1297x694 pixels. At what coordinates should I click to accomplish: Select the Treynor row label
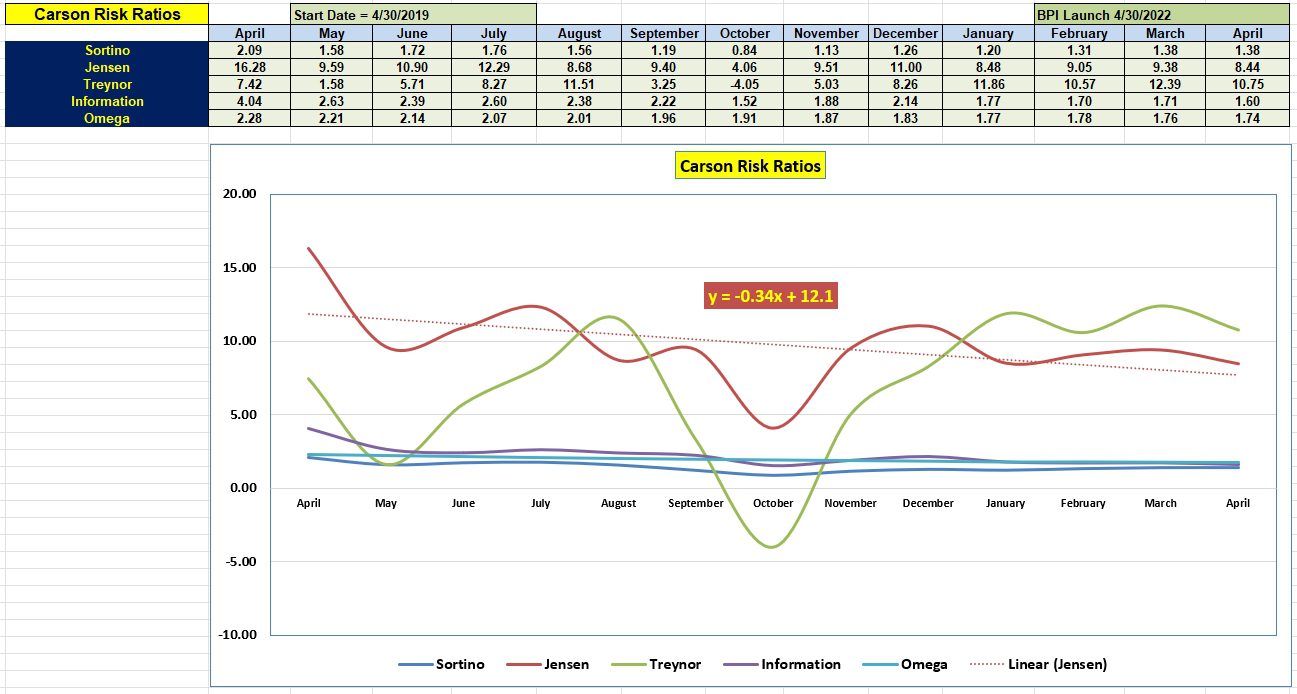point(107,84)
